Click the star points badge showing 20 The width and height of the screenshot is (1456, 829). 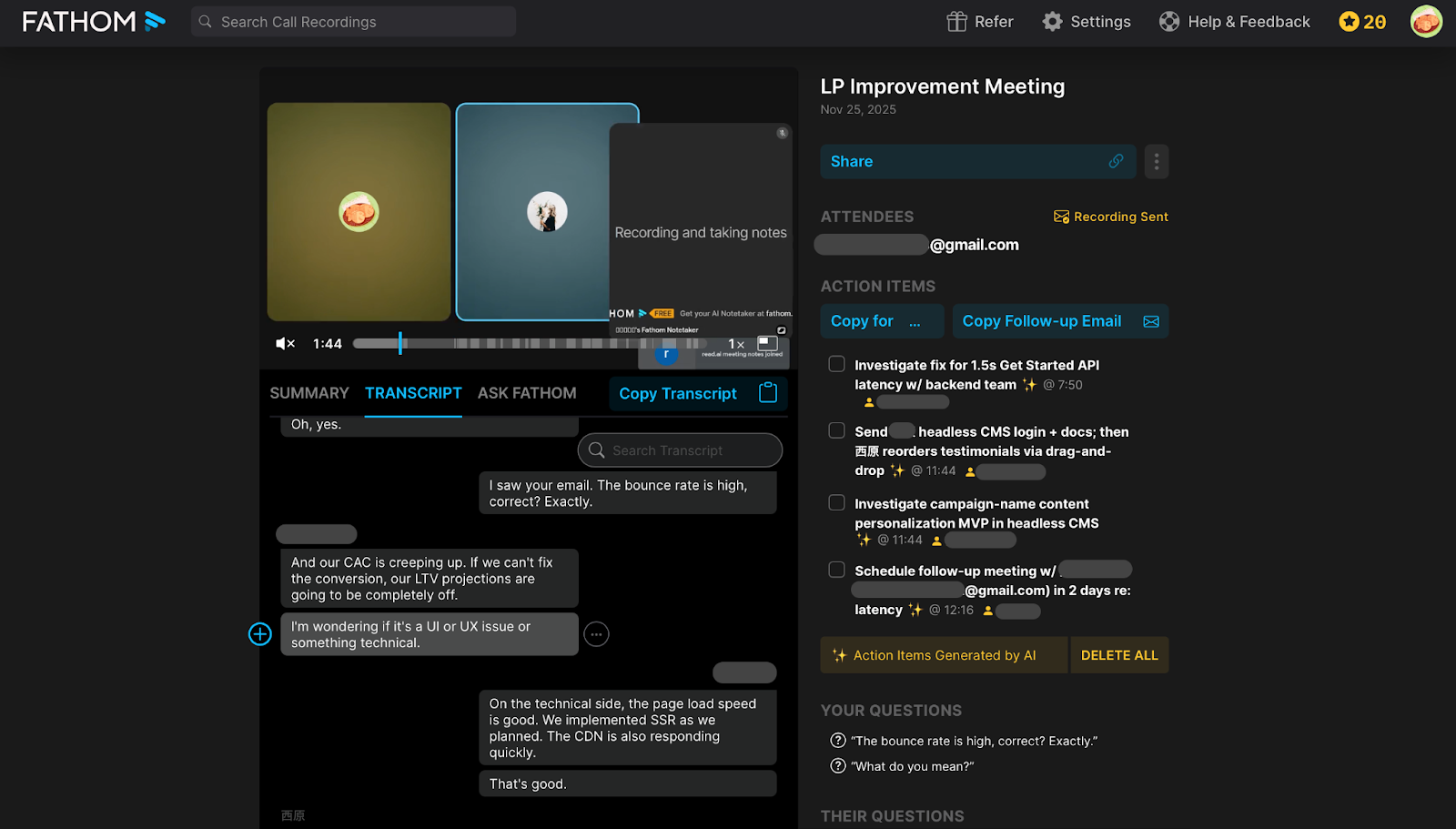1362,22
